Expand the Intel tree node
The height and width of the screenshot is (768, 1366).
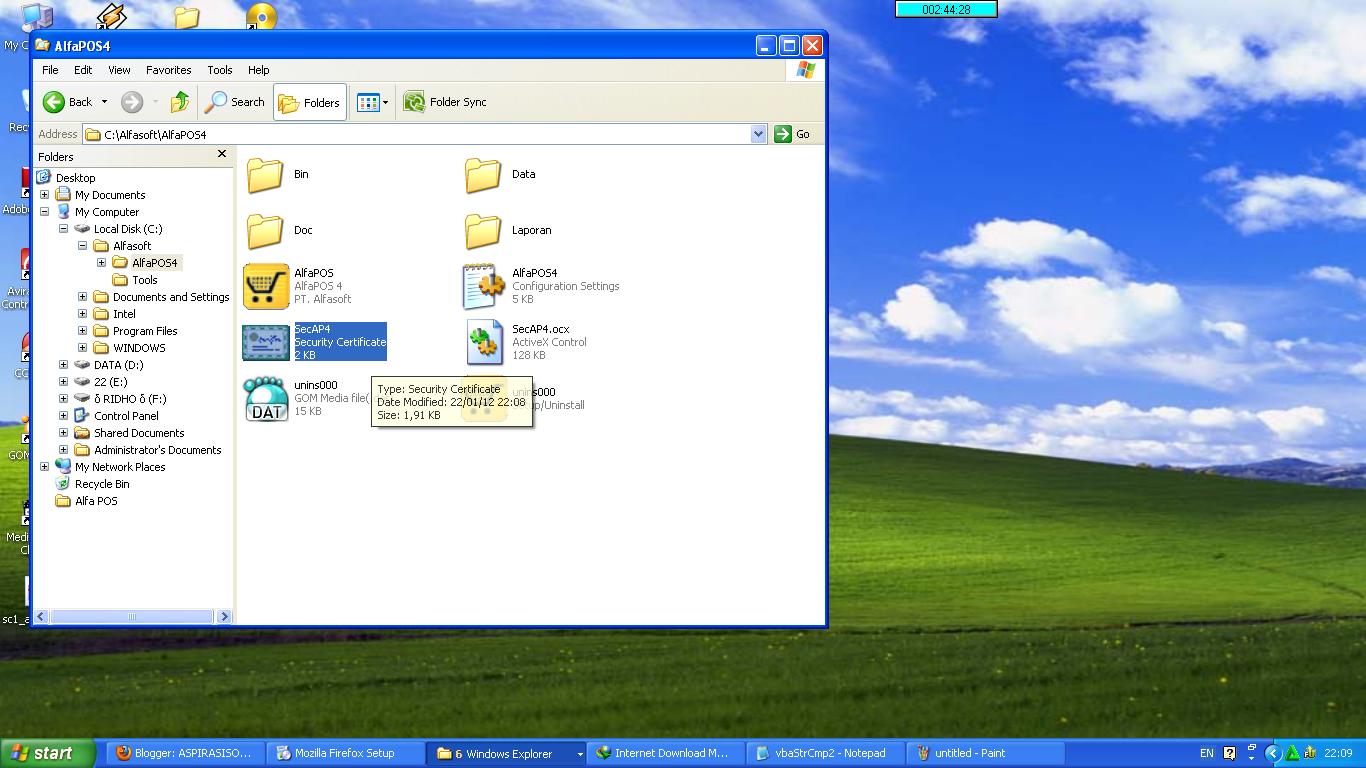(x=82, y=314)
